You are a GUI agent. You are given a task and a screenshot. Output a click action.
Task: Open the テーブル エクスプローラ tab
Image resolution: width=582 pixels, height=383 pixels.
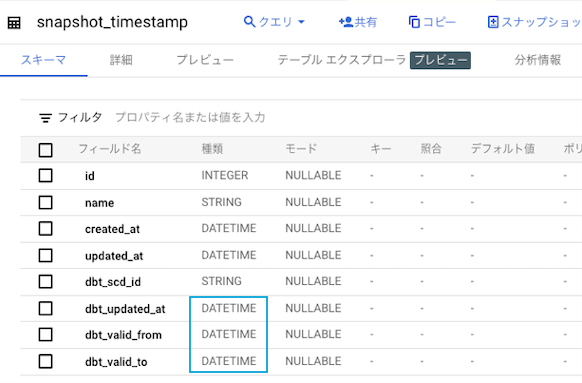(x=341, y=60)
